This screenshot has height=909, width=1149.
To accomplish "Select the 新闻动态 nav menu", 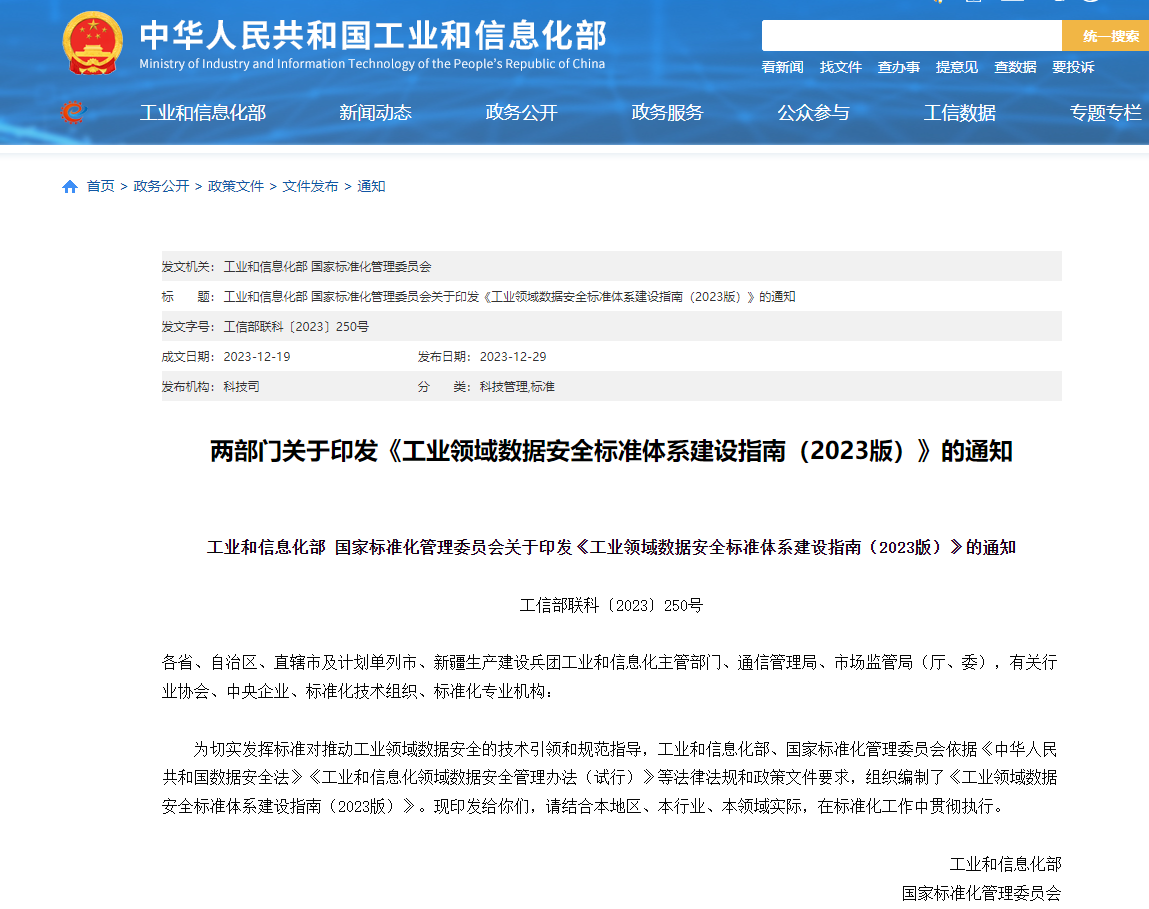I will [x=375, y=113].
